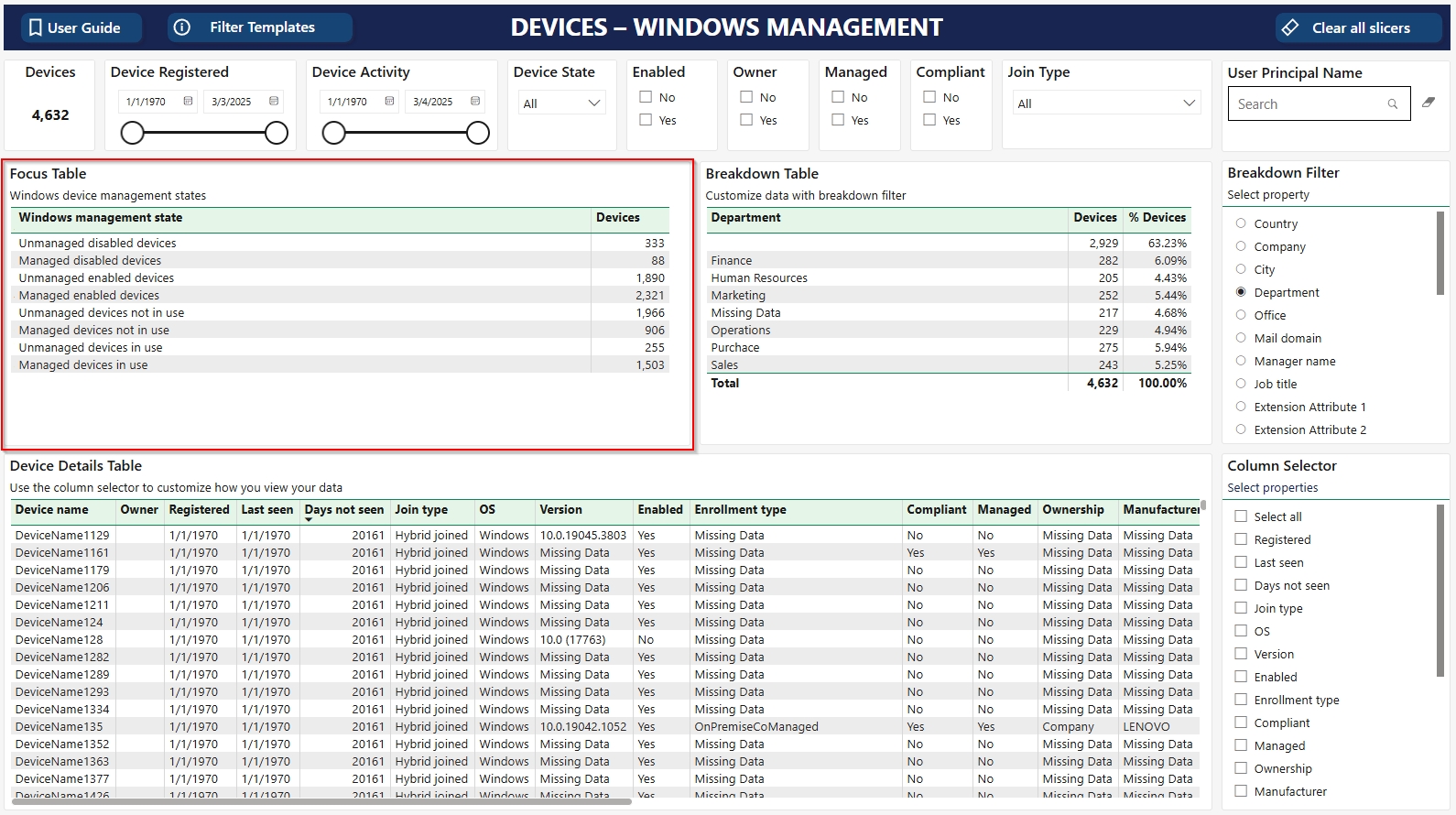This screenshot has width=1456, height=815.
Task: Select the Country breakdown radio button
Action: pos(1241,223)
